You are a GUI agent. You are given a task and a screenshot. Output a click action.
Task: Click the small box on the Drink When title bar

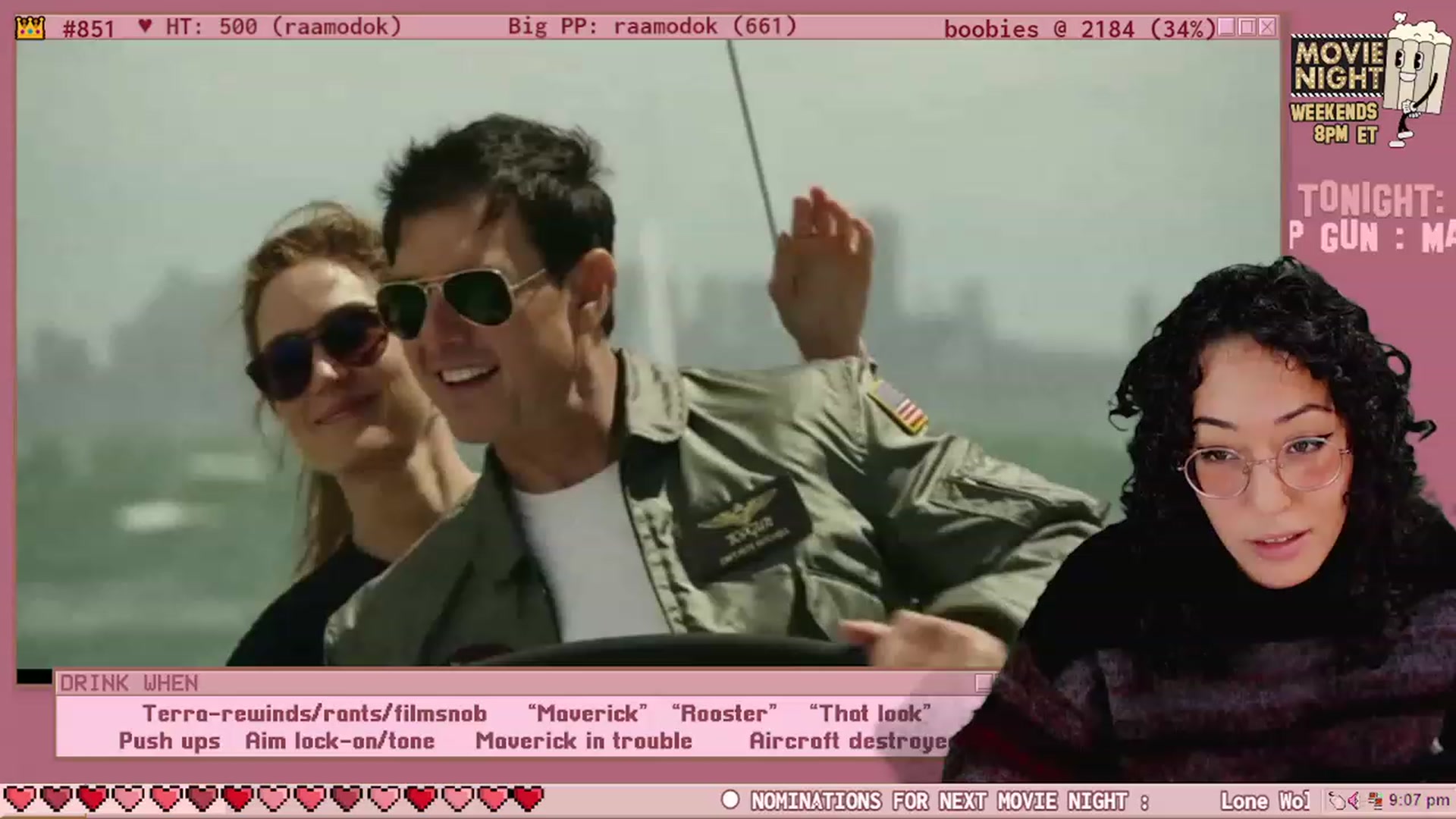tap(983, 683)
